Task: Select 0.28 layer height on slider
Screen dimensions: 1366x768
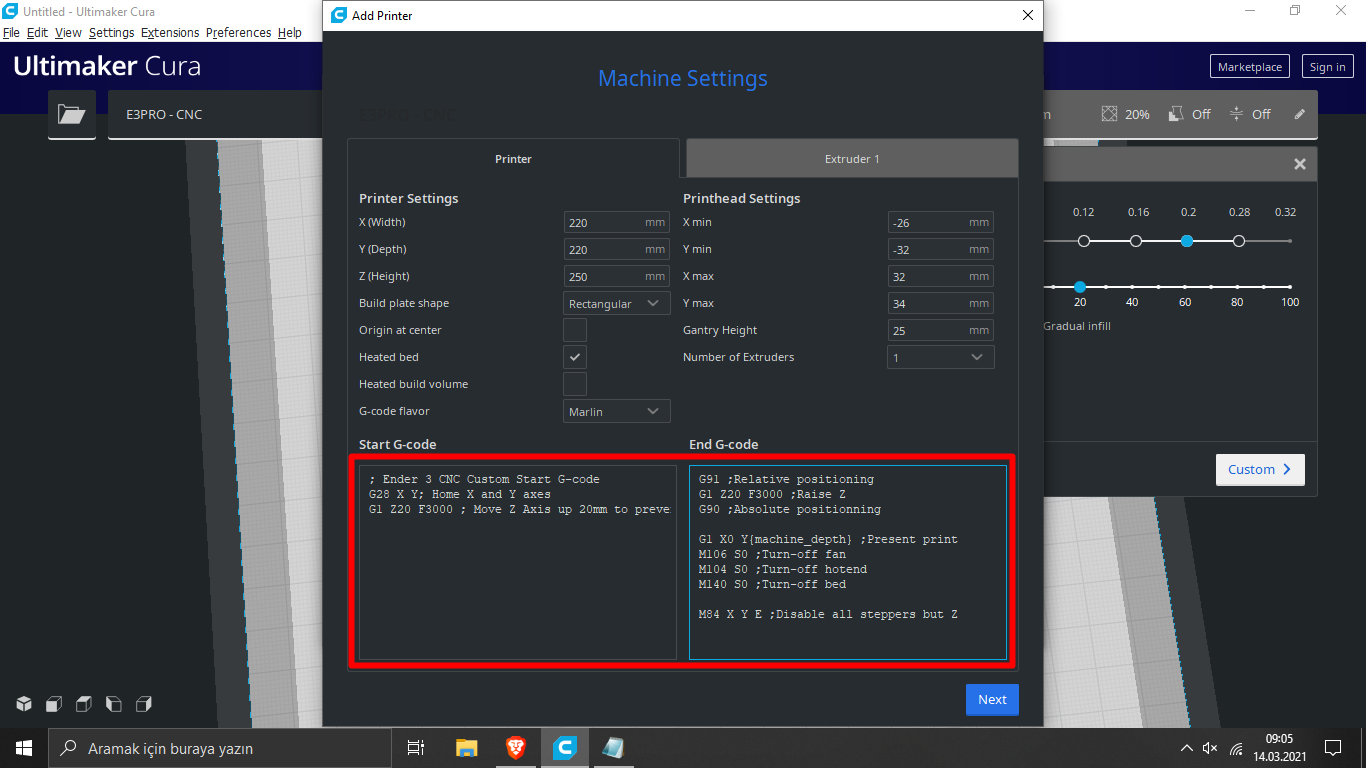Action: [x=1239, y=241]
